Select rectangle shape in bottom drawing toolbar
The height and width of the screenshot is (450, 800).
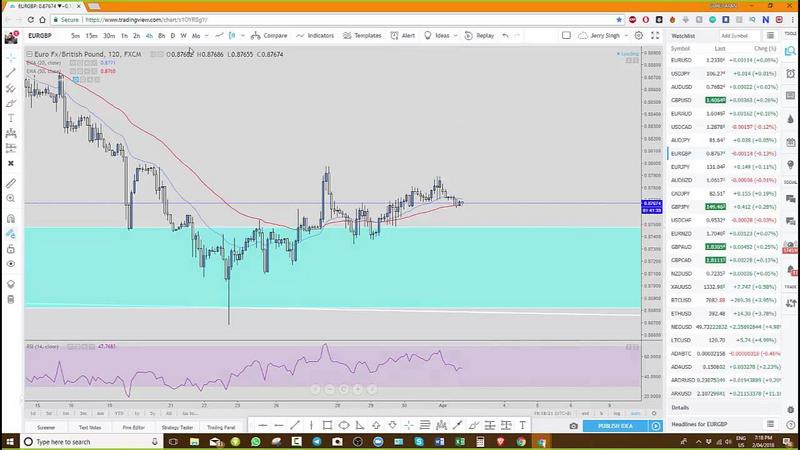point(328,425)
